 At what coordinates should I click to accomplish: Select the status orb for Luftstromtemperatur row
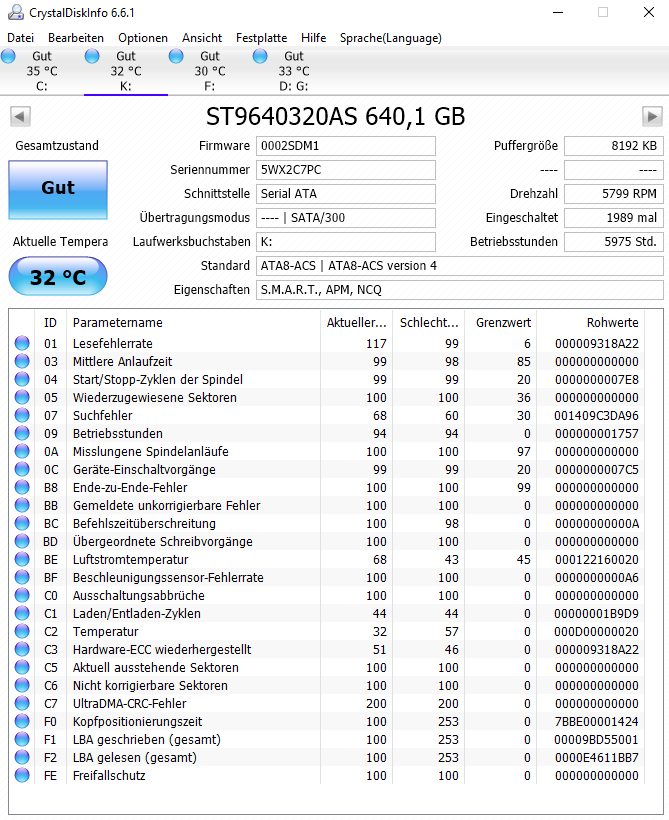[x=22, y=560]
